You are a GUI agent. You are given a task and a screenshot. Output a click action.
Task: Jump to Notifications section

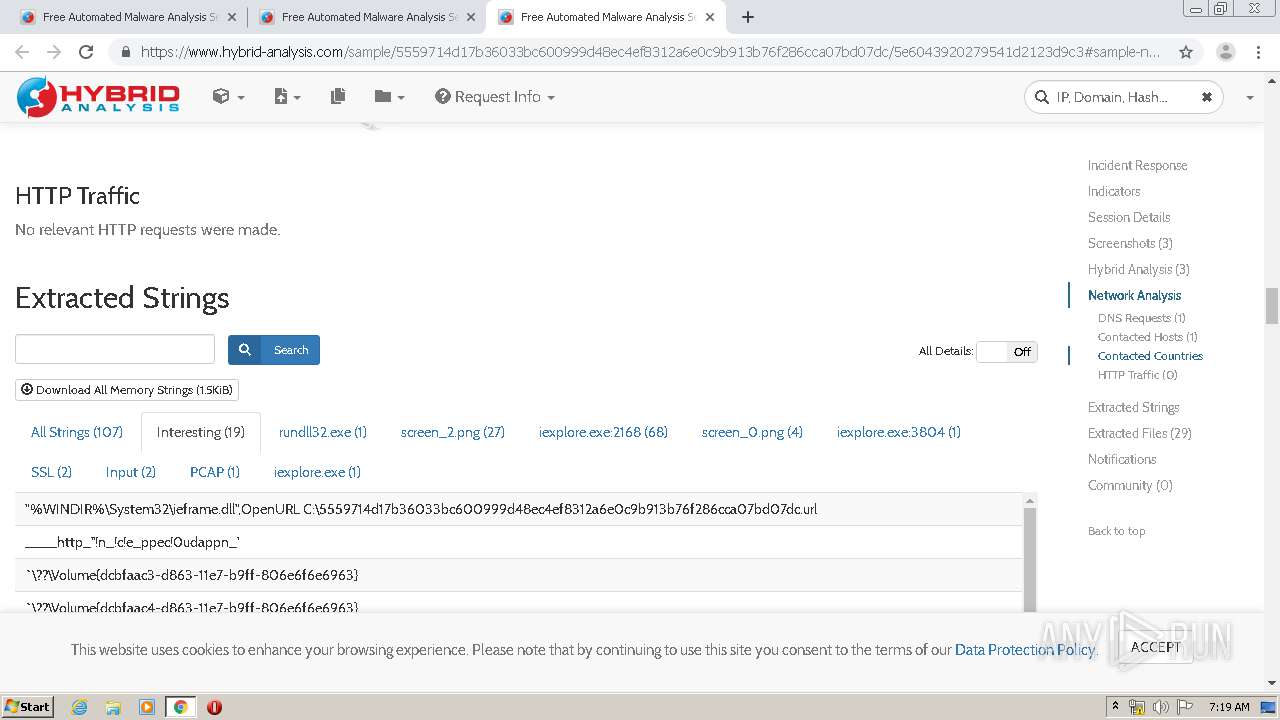1122,459
